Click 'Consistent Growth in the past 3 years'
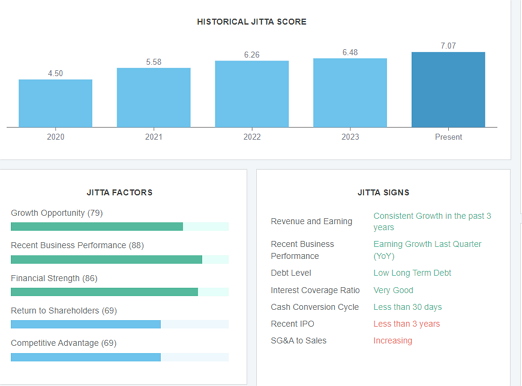The height and width of the screenshot is (386, 522). coord(432,221)
